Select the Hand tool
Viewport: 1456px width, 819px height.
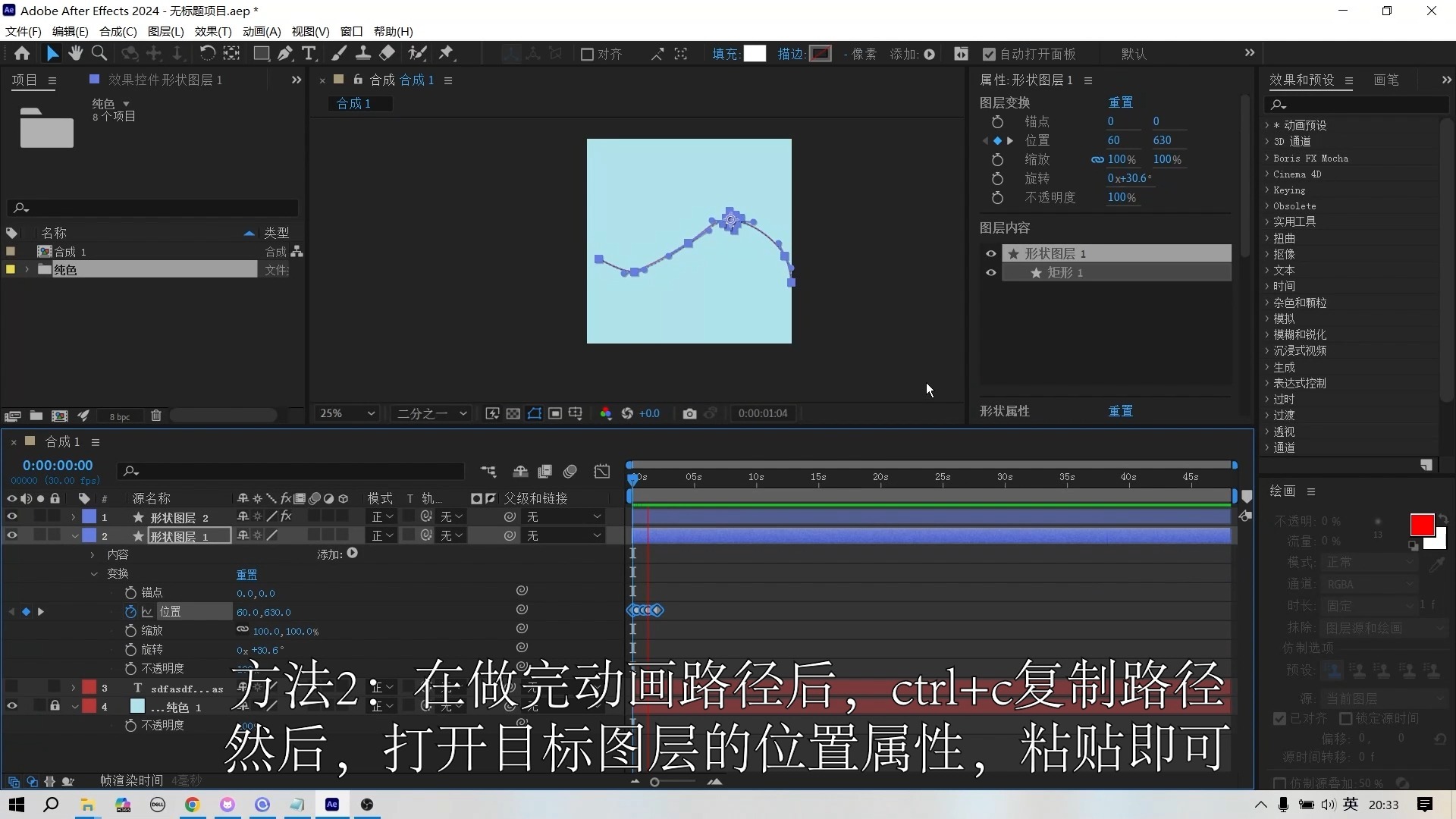tap(75, 53)
